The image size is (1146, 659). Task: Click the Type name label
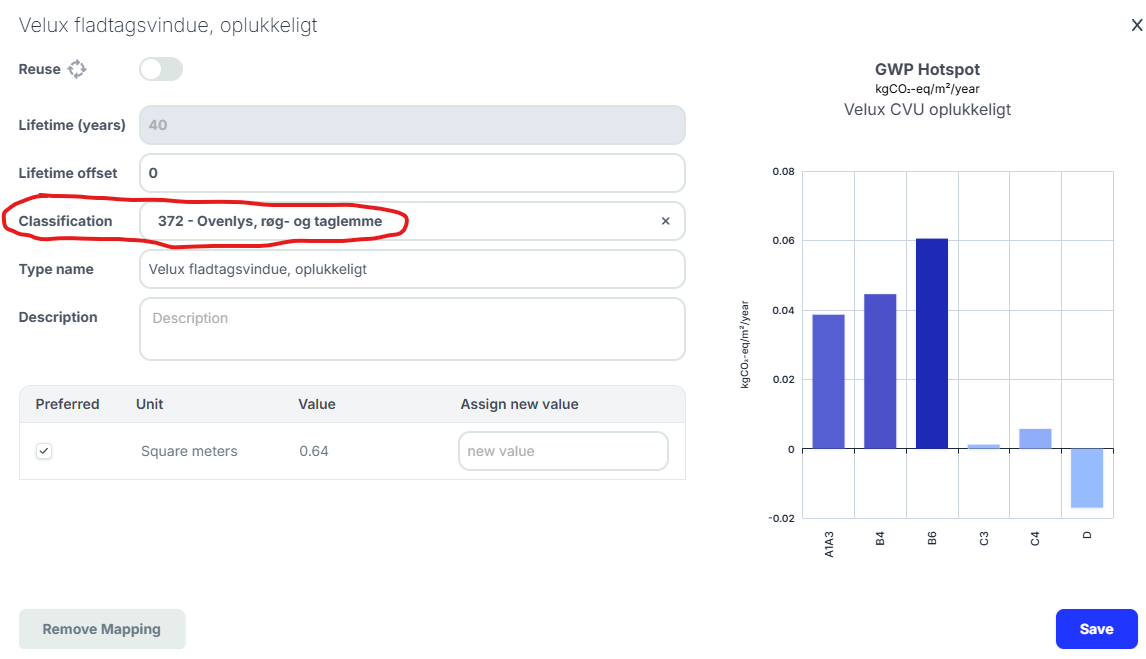coord(56,270)
